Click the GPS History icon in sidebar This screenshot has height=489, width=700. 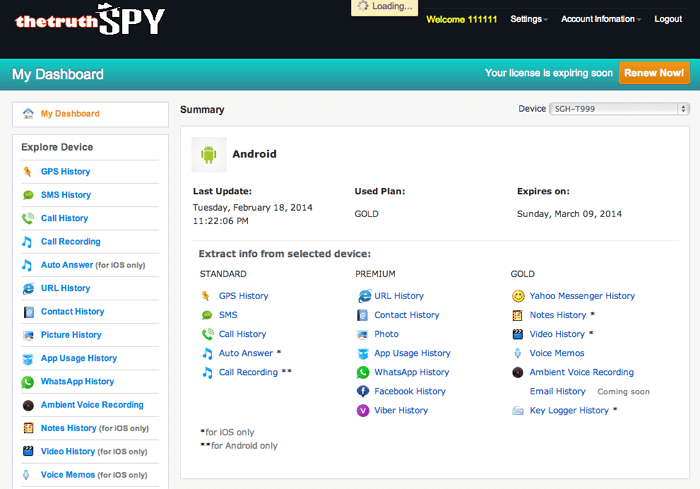27,172
